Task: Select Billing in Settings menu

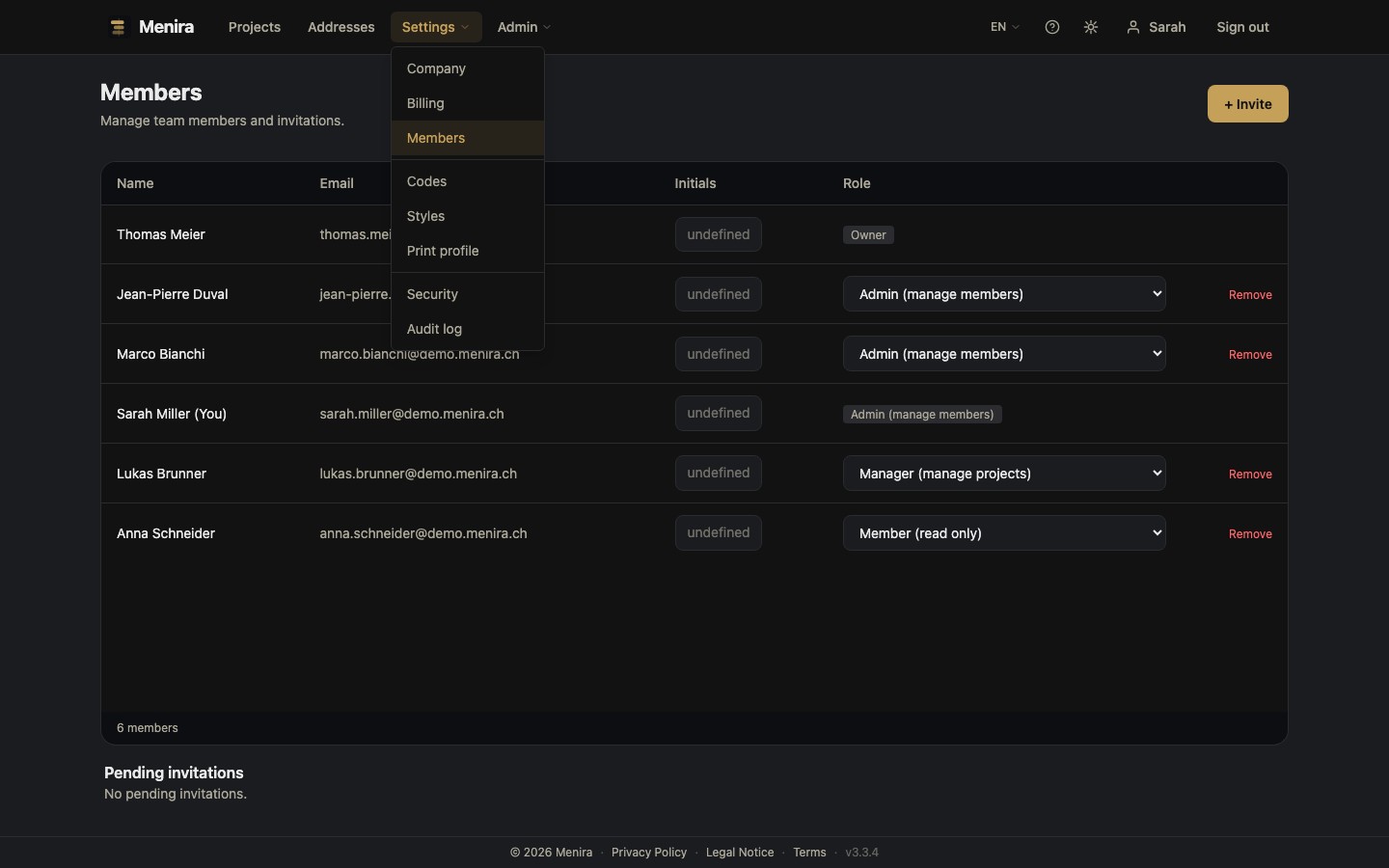Action: (x=468, y=103)
